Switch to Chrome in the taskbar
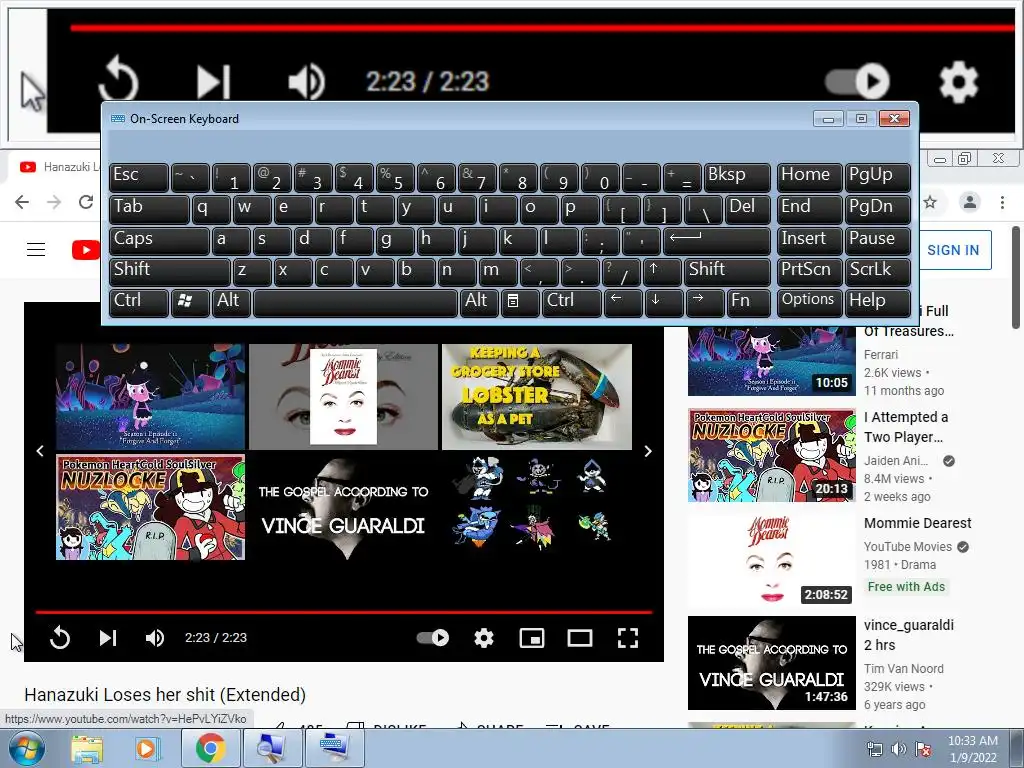The width and height of the screenshot is (1024, 768). [210, 748]
